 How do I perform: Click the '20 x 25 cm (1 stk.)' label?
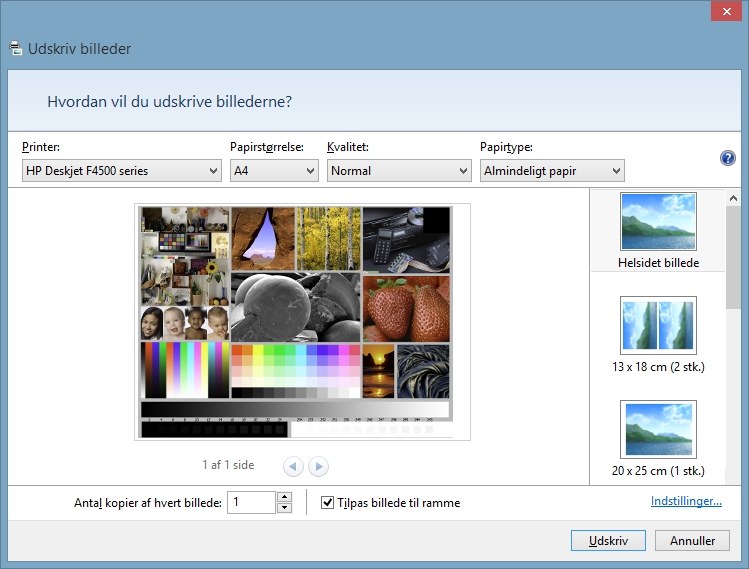click(658, 471)
